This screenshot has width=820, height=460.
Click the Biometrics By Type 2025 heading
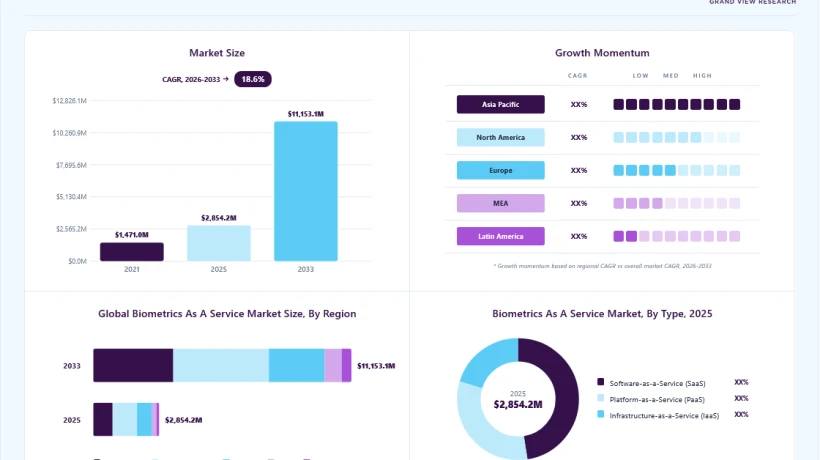point(602,314)
